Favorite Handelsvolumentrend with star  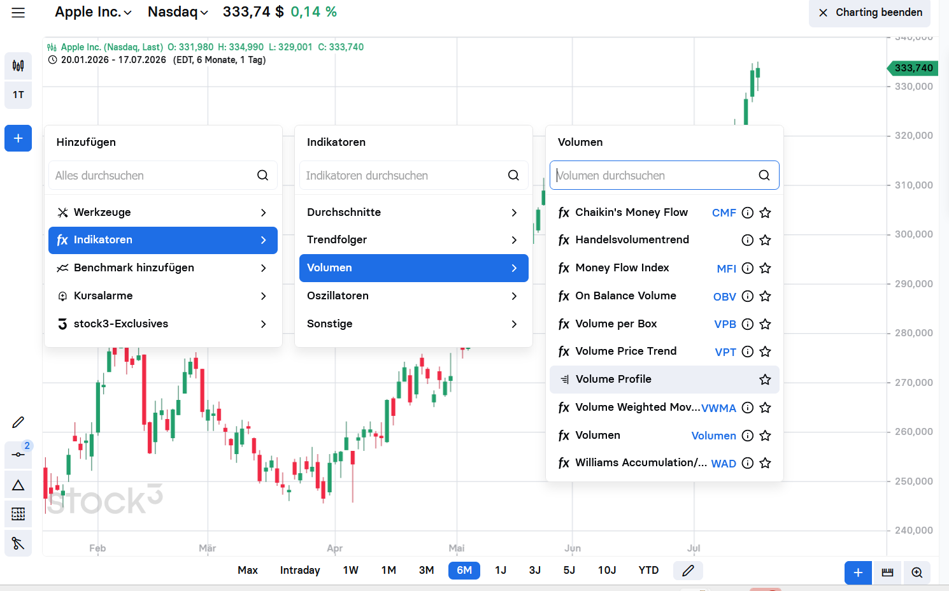(x=765, y=240)
